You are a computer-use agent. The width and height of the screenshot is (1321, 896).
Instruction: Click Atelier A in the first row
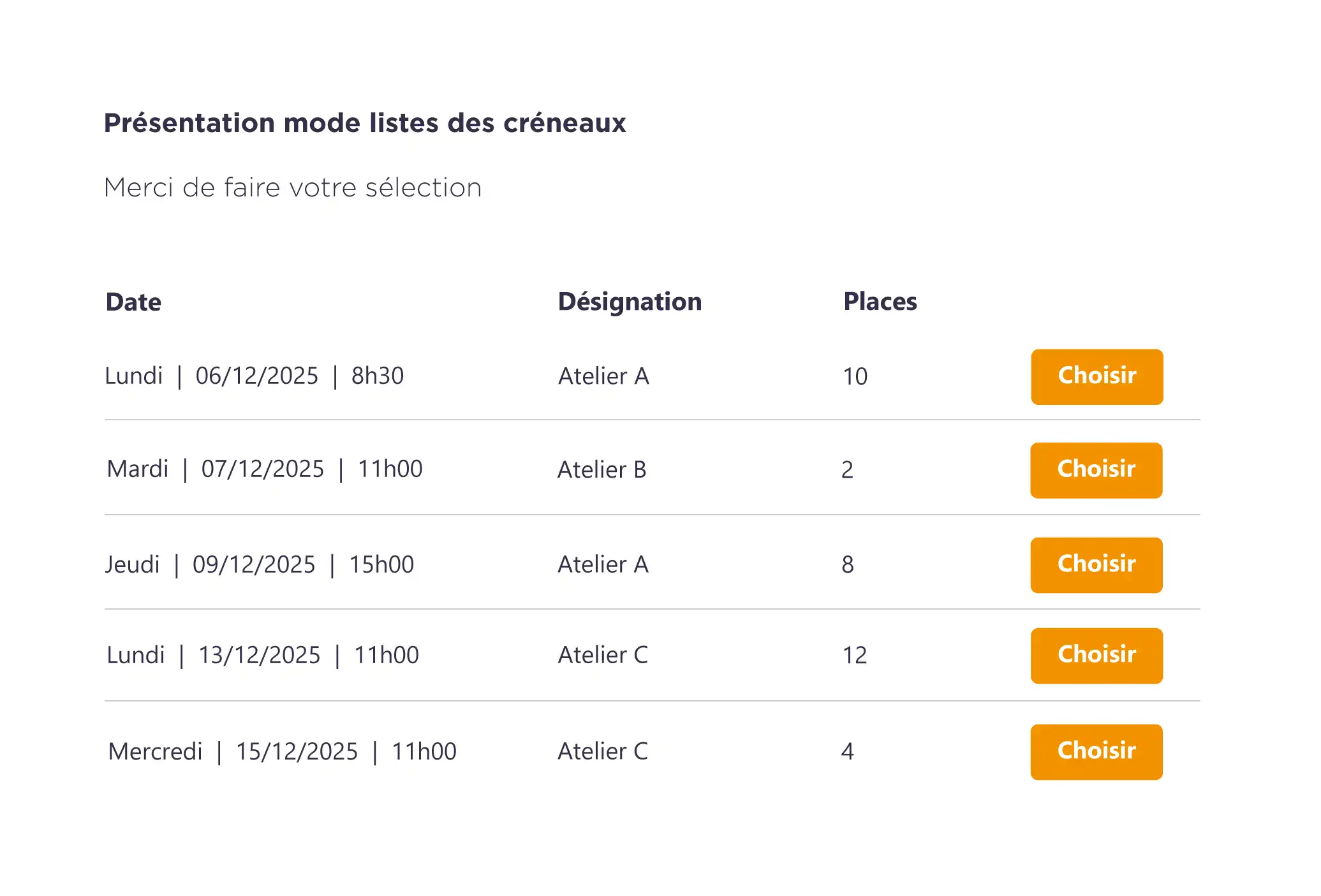pyautogui.click(x=603, y=376)
